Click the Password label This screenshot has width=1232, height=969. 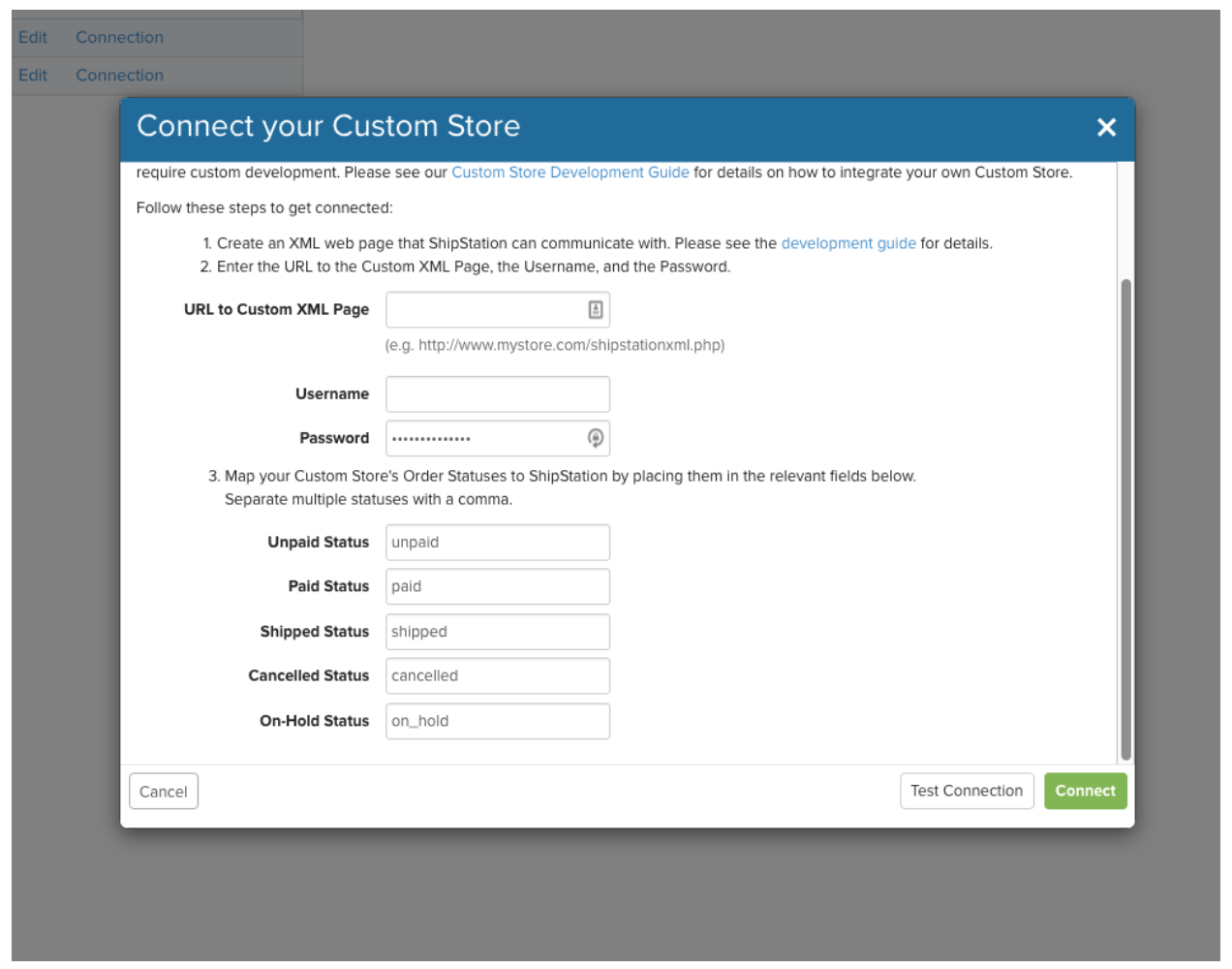coord(334,438)
